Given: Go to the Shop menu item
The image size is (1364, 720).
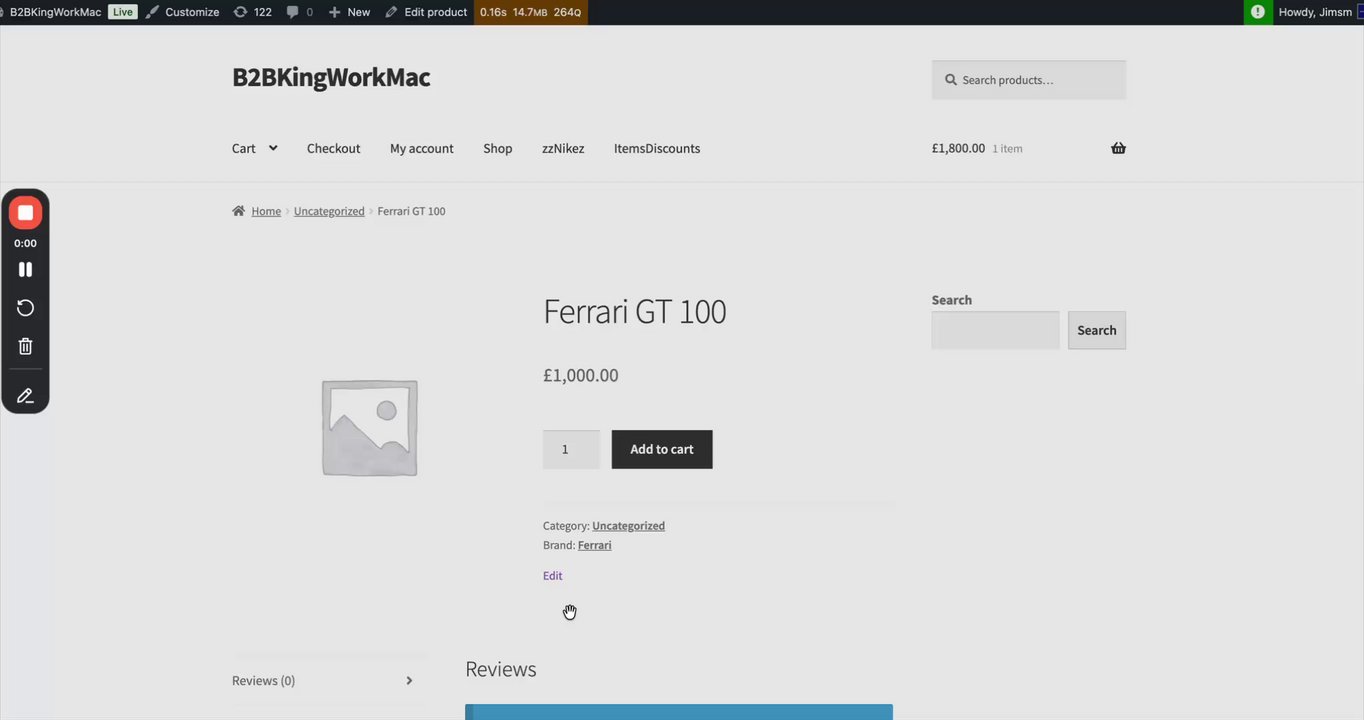Looking at the screenshot, I should coord(497,148).
